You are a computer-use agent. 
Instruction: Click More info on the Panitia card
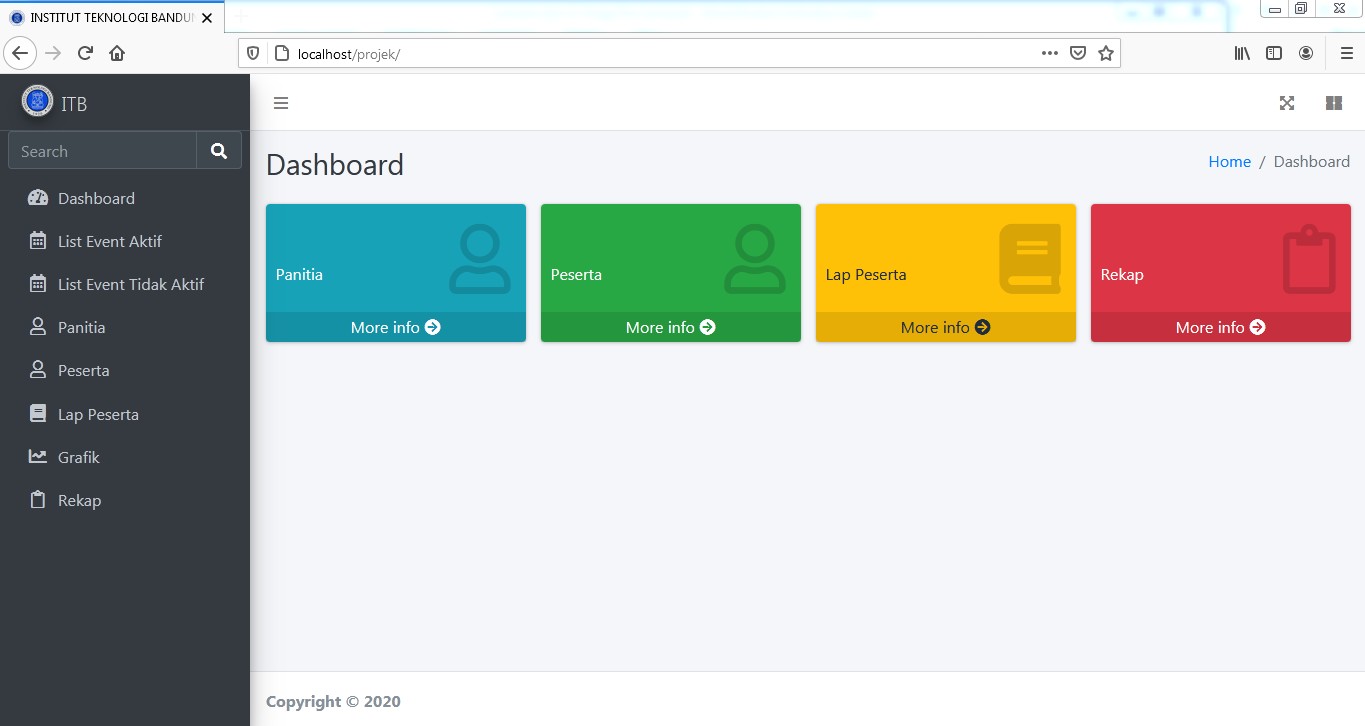pyautogui.click(x=395, y=327)
